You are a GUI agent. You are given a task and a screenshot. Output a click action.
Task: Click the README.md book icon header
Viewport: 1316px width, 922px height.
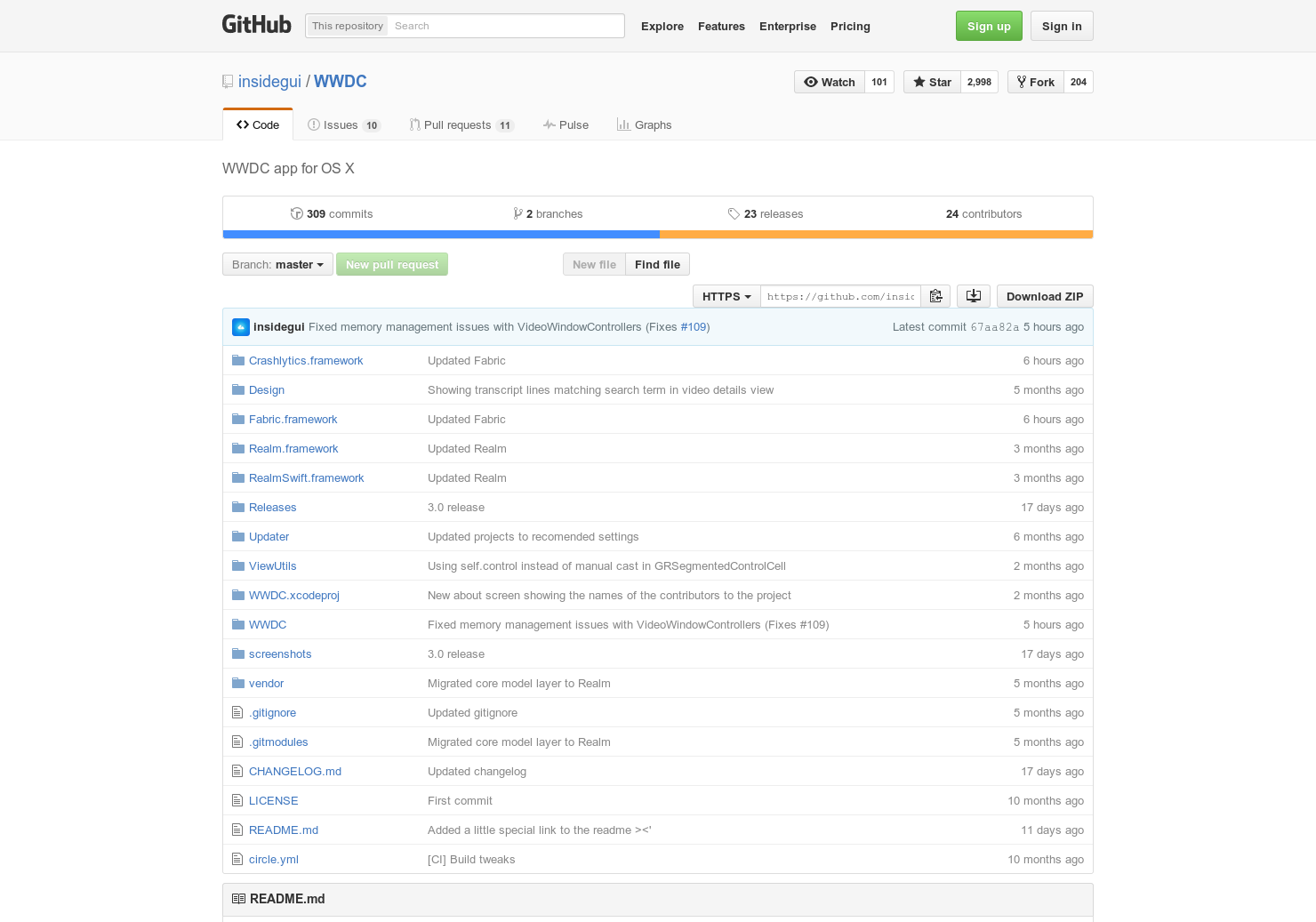point(238,899)
